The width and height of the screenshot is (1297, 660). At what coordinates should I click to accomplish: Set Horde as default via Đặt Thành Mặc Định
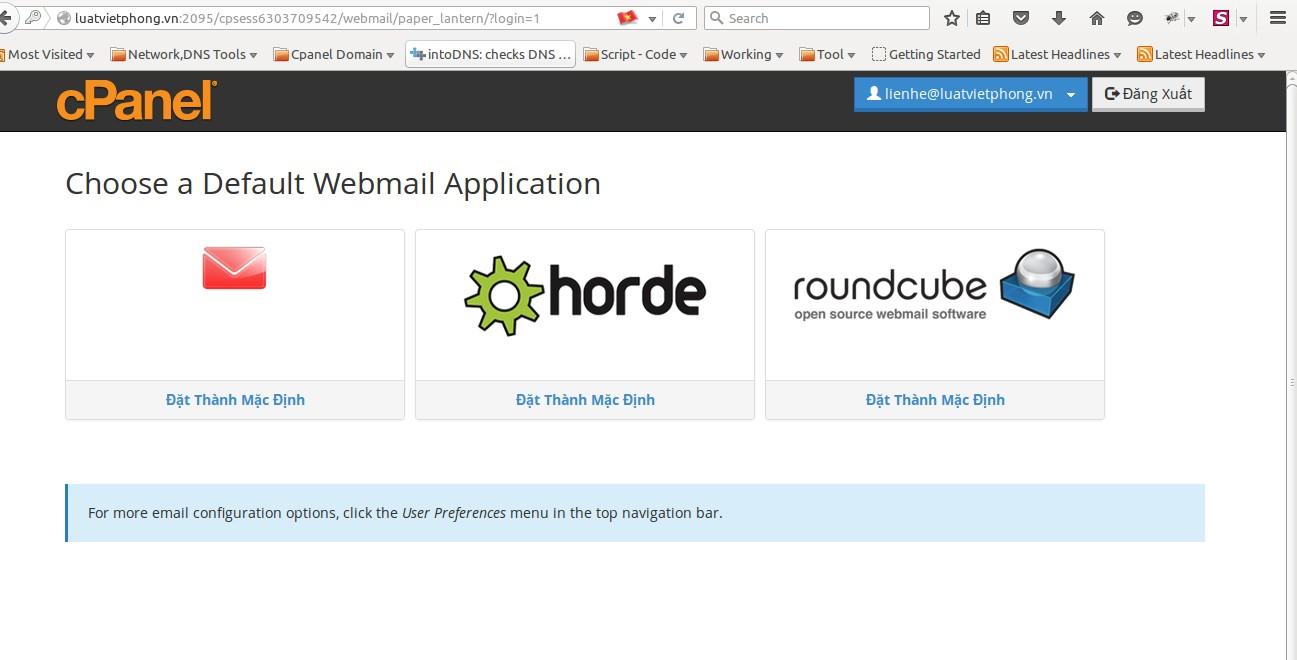[x=585, y=400]
